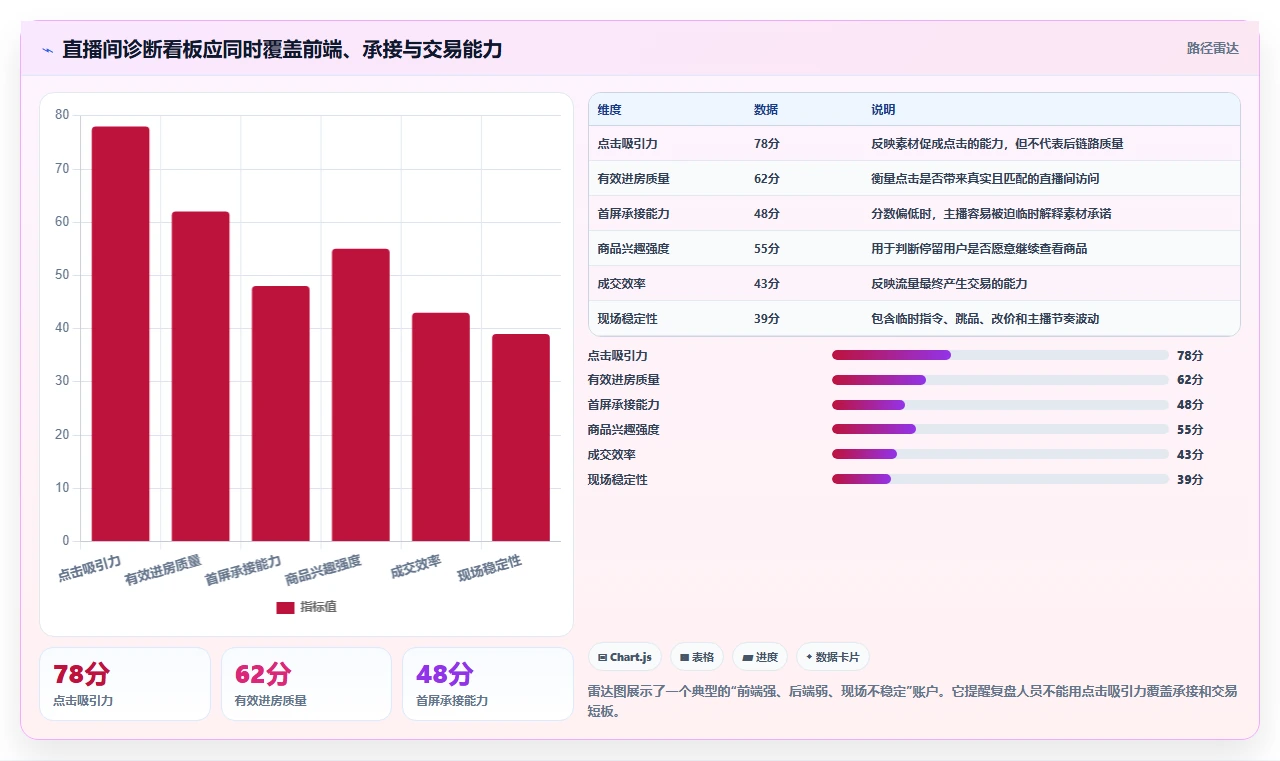Click the 商品兴趣强度 progress bar
Viewport: 1280px width, 761px height.
(x=1000, y=429)
